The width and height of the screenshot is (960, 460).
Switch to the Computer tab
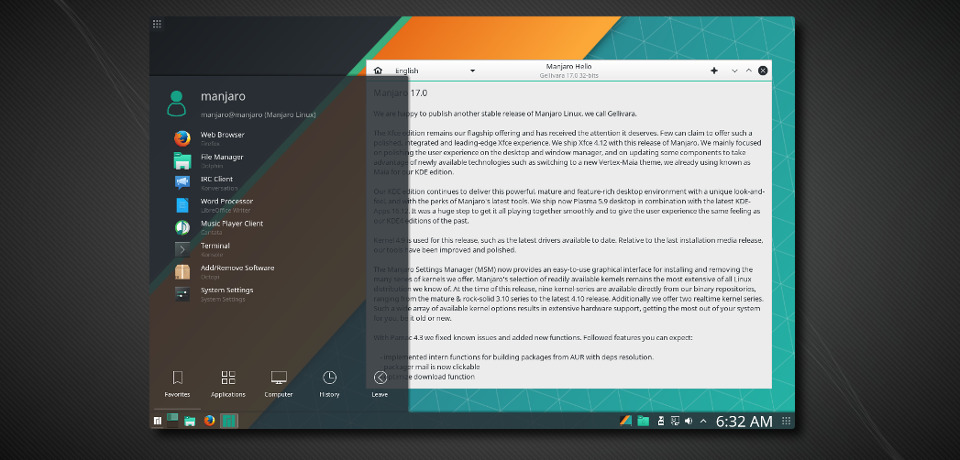click(279, 383)
